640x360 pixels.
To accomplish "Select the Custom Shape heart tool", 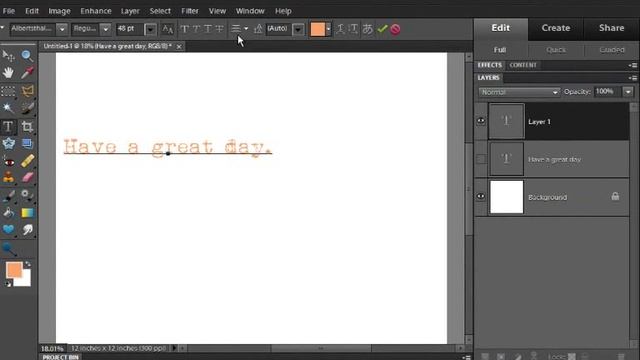I will point(8,230).
